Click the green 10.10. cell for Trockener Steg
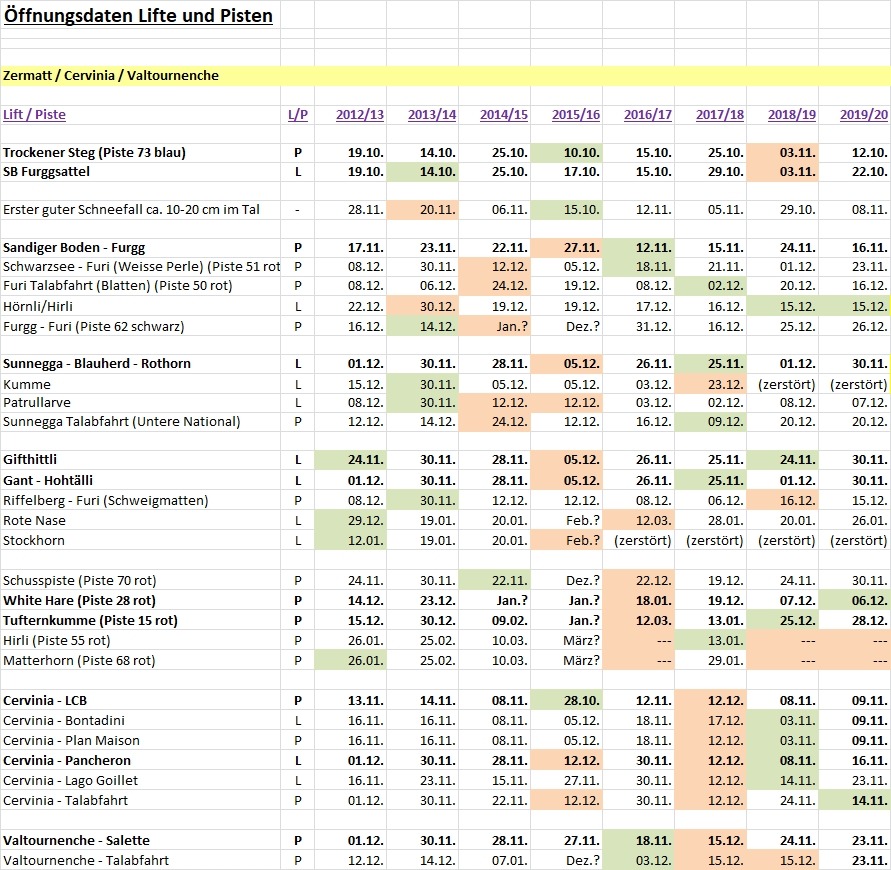The image size is (891, 870). click(576, 153)
